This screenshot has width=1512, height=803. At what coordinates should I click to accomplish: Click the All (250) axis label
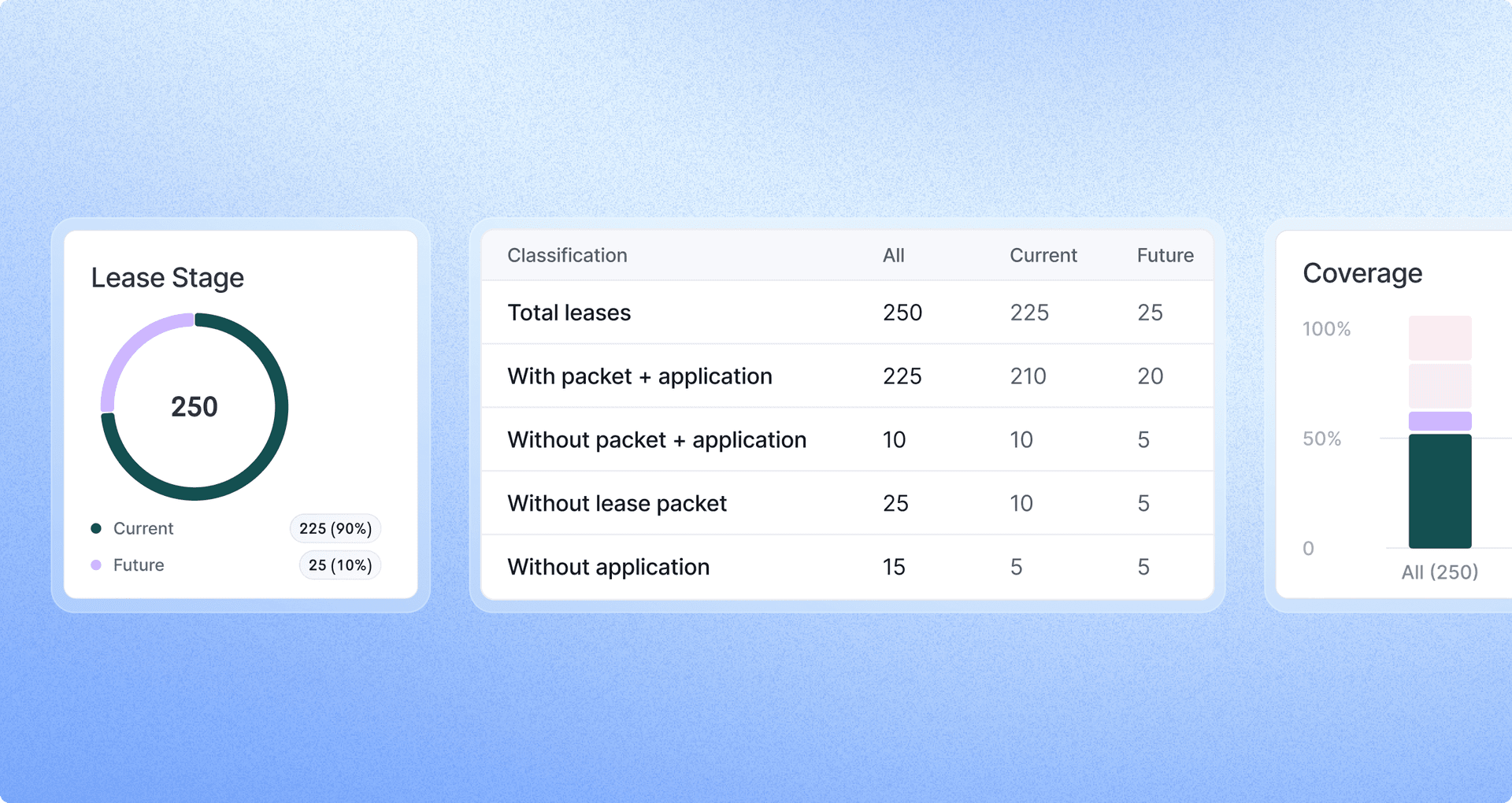[x=1440, y=572]
